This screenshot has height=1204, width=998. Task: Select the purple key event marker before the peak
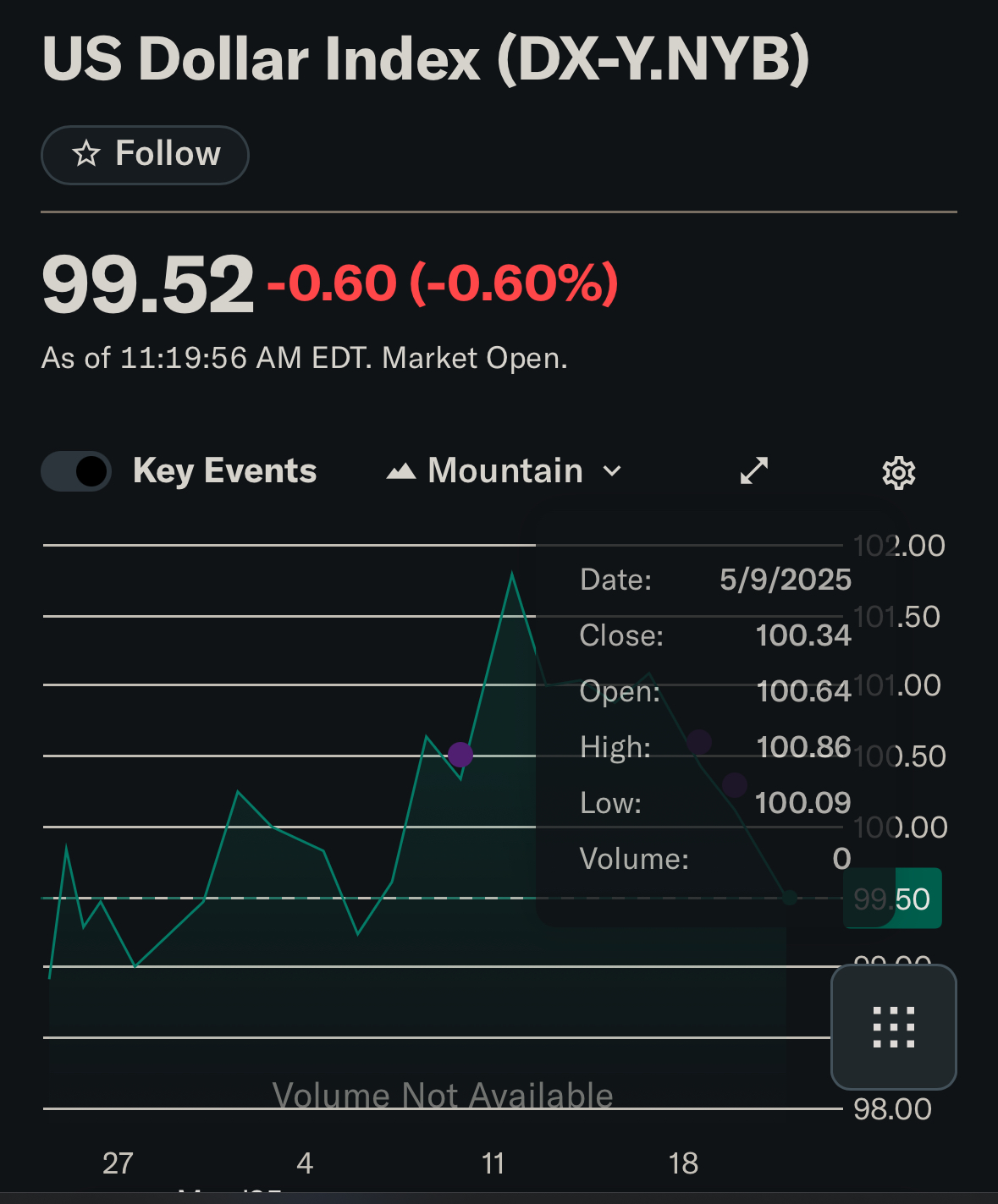pyautogui.click(x=460, y=754)
